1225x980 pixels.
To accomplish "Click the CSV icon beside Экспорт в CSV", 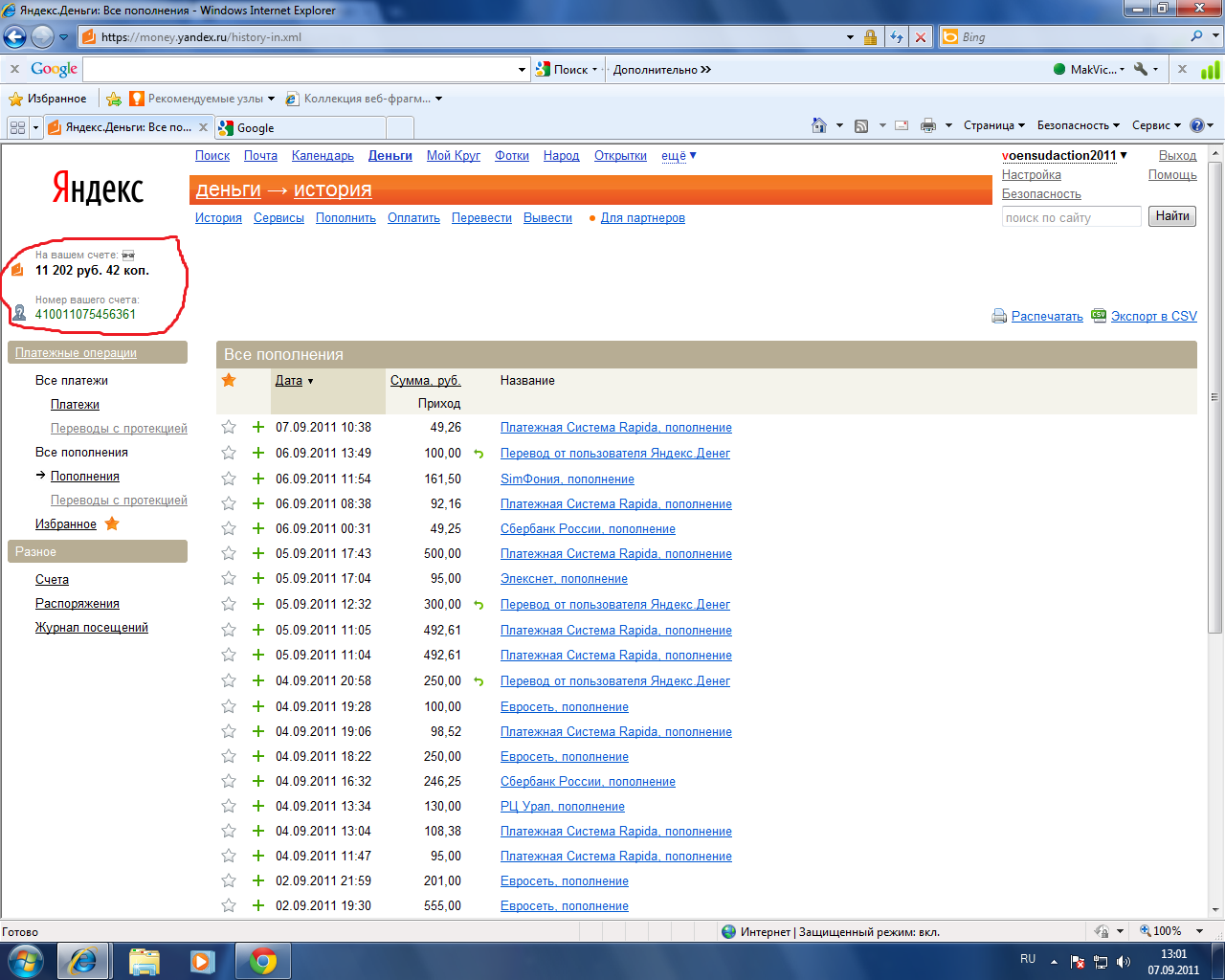I will point(1099,315).
